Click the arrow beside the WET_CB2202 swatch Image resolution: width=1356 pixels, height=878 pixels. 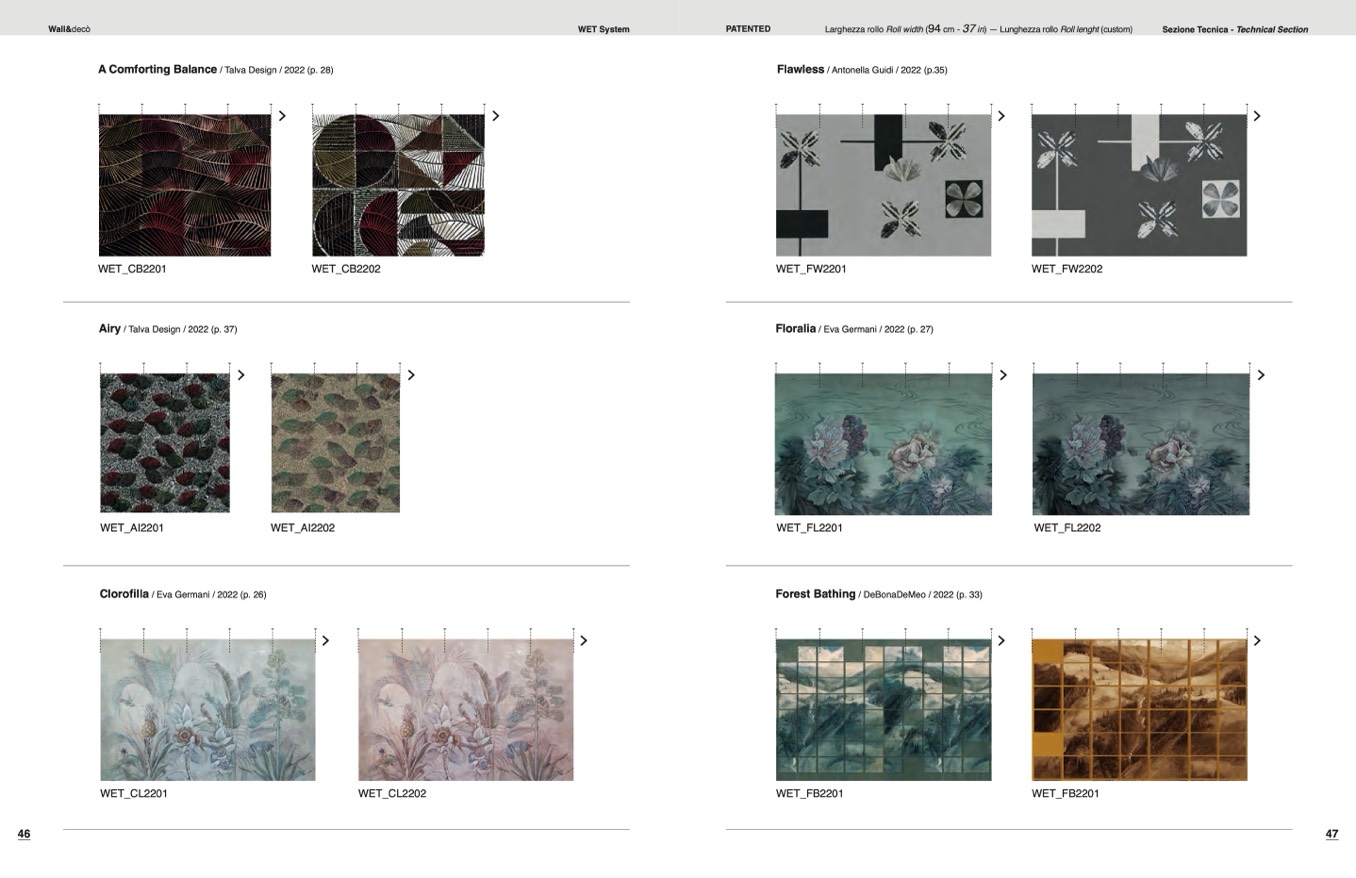(x=495, y=116)
